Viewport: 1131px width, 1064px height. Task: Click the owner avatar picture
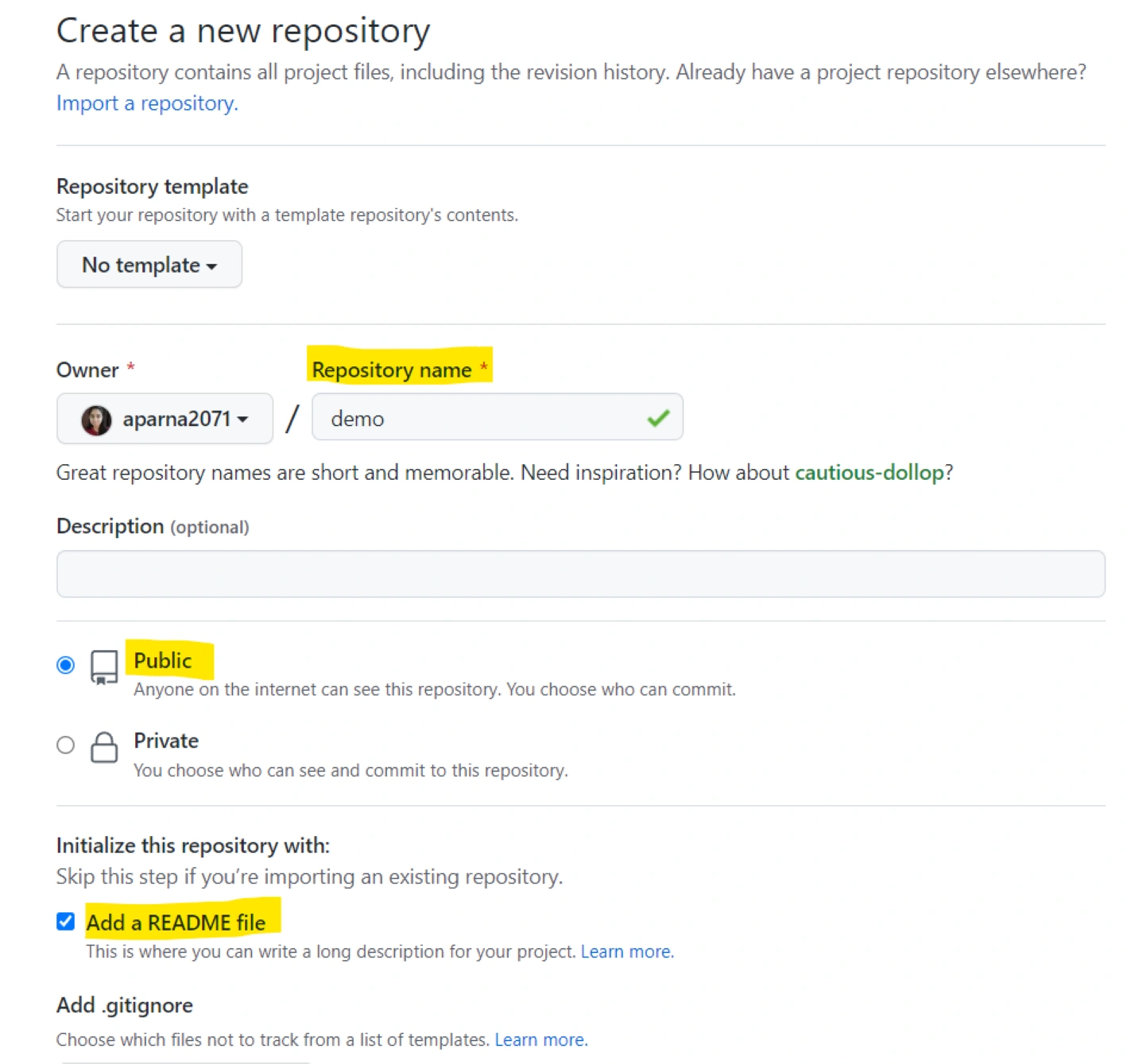96,420
